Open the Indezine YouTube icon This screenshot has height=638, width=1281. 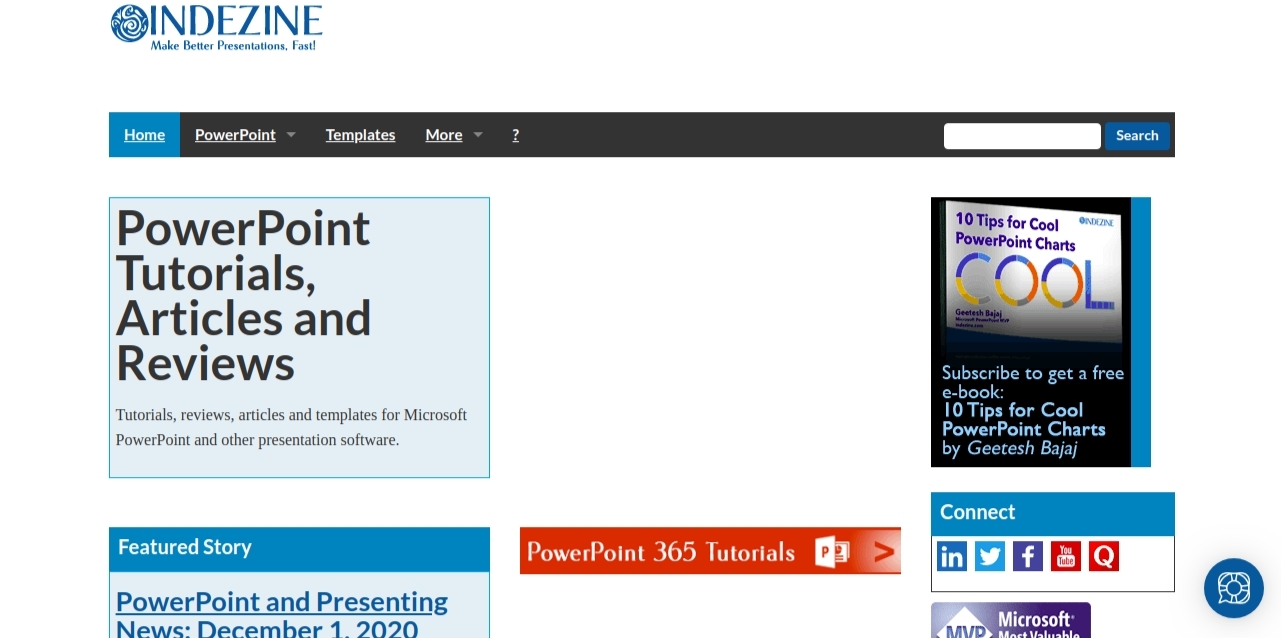[x=1066, y=556]
